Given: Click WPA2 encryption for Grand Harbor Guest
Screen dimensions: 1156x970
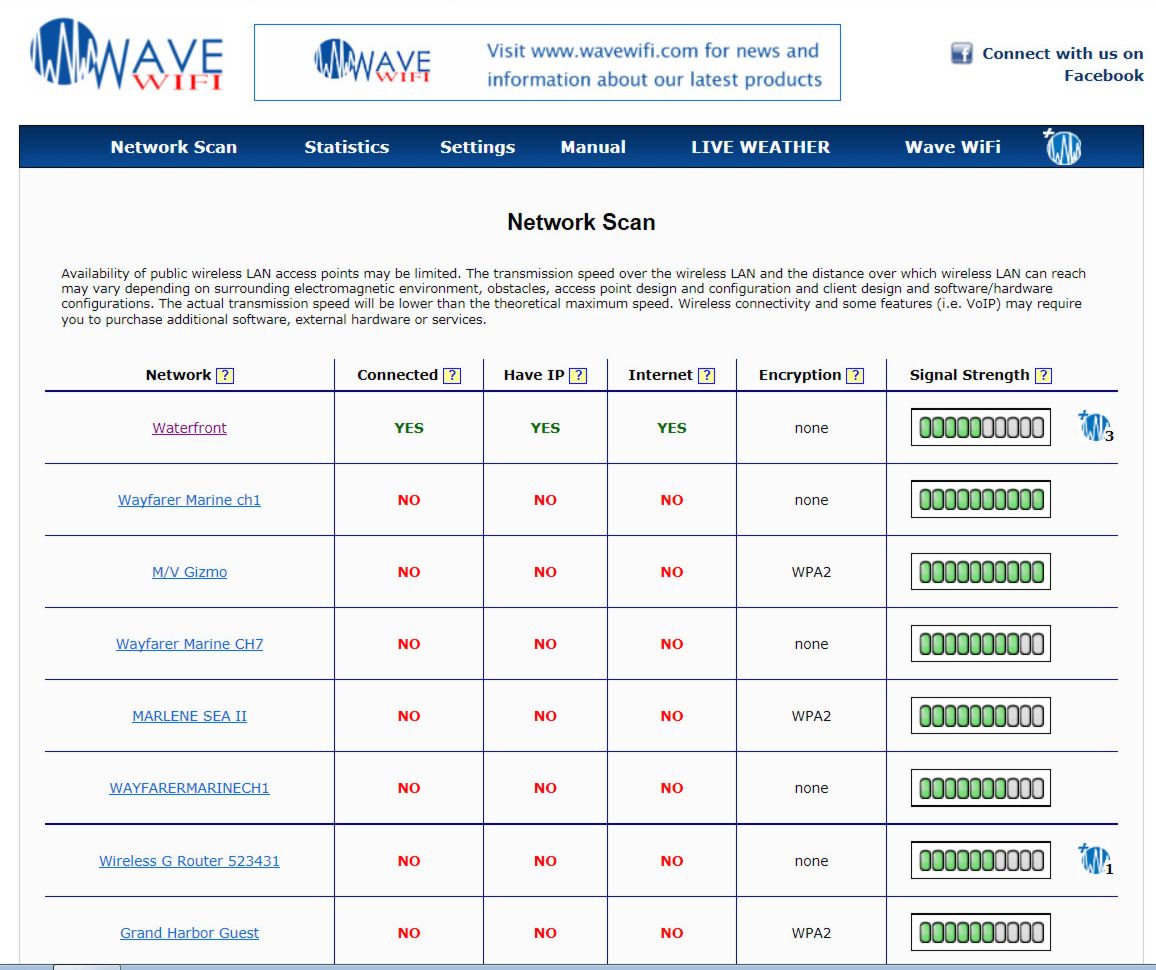Looking at the screenshot, I should pos(811,933).
